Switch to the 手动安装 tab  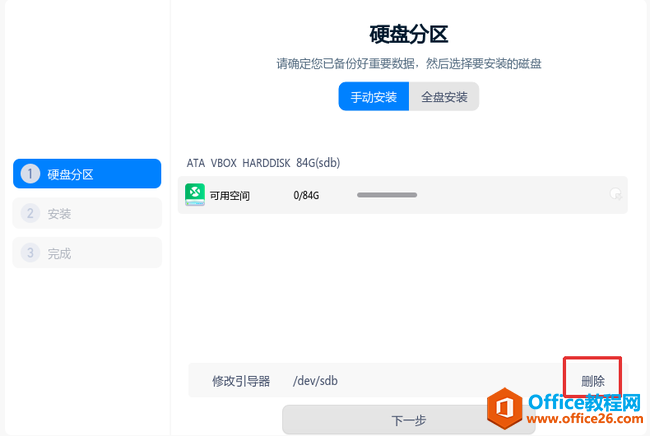point(373,97)
